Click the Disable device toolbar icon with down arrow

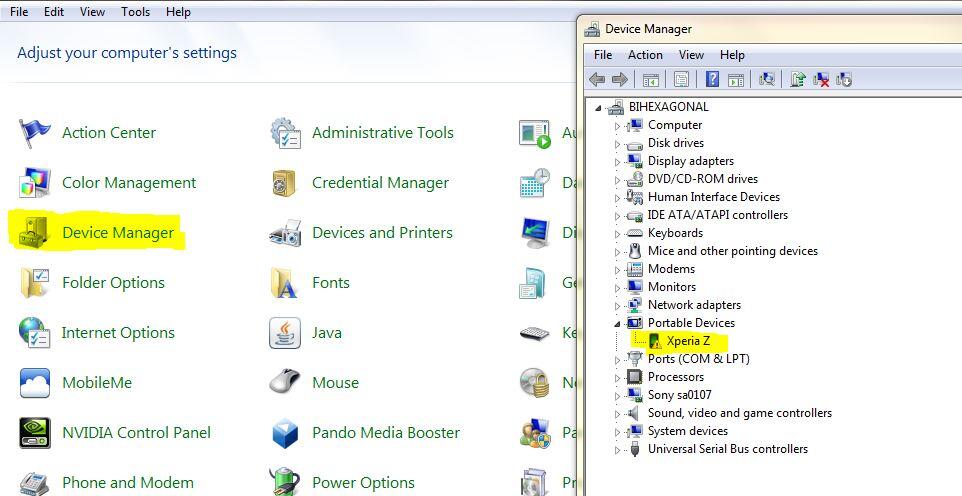(x=844, y=79)
